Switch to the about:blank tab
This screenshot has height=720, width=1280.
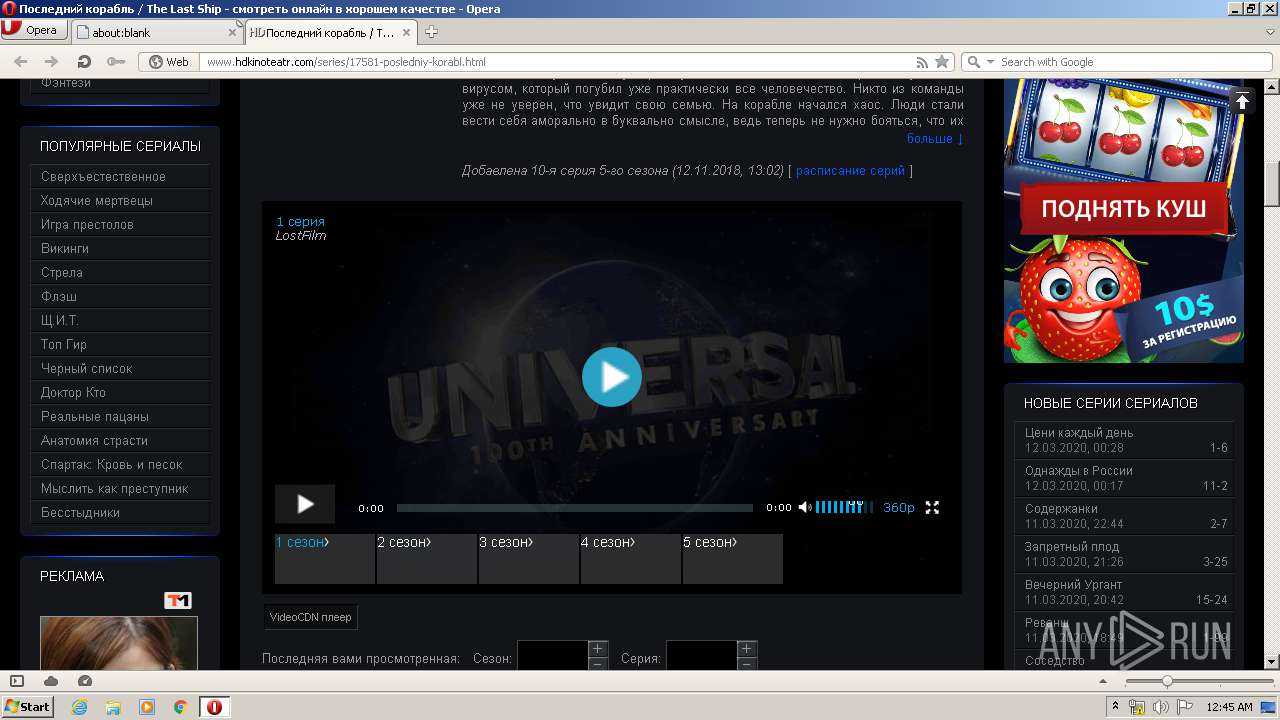(150, 32)
